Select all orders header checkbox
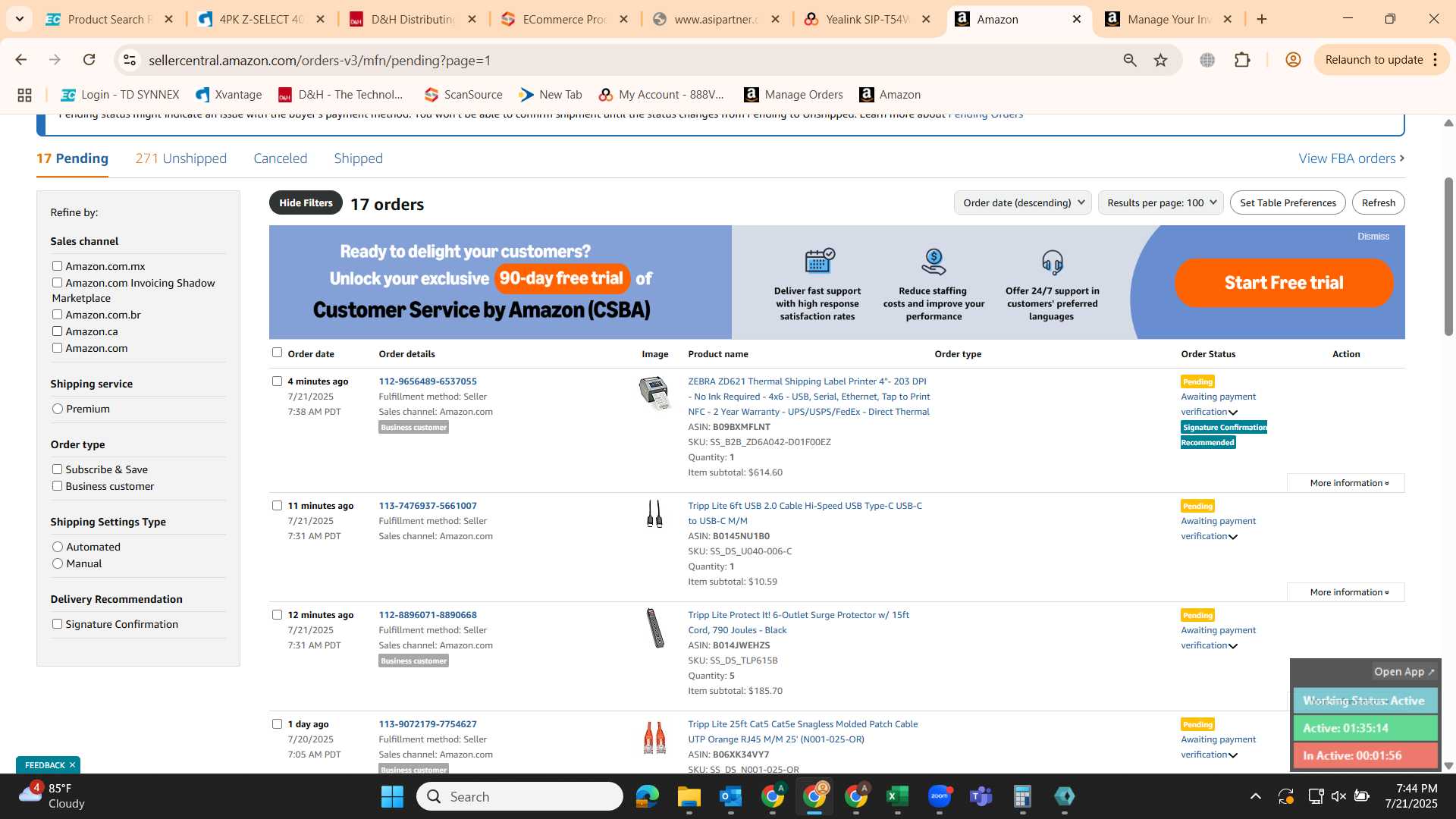Image resolution: width=1456 pixels, height=819 pixels. [277, 353]
